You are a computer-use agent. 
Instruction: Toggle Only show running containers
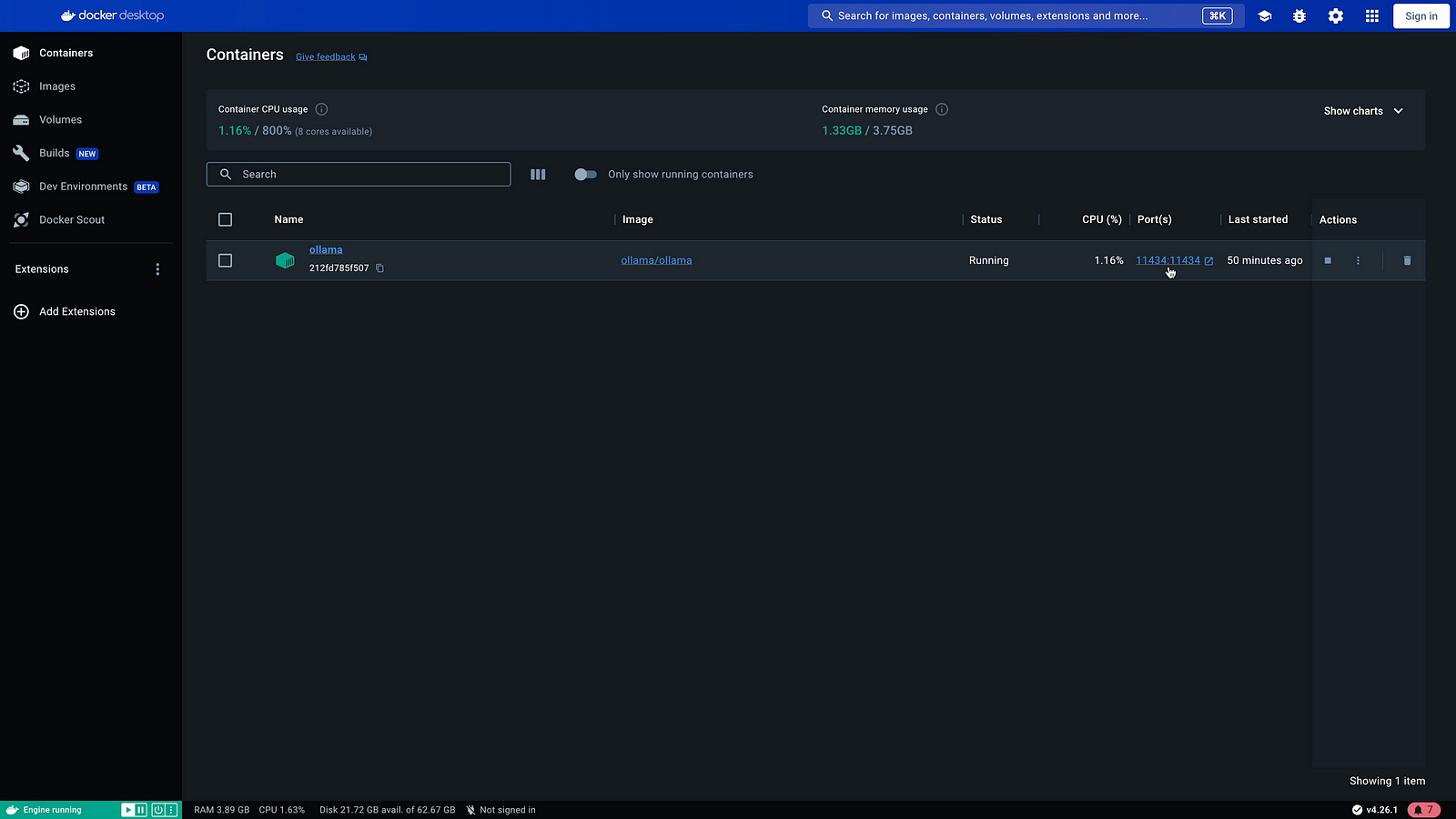click(585, 175)
